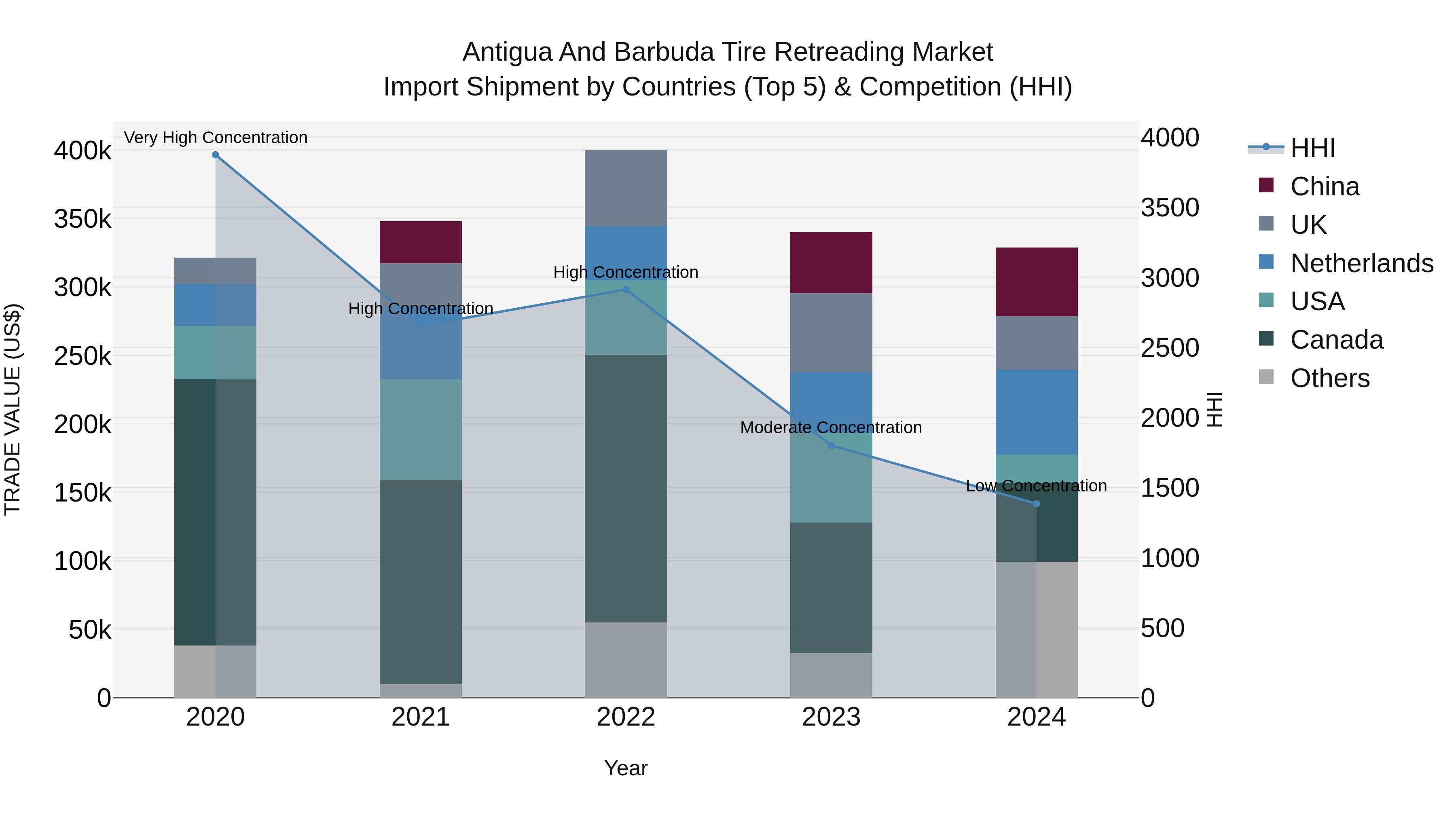
Task: Click the 'High Concentration' label above 2022
Action: (626, 273)
